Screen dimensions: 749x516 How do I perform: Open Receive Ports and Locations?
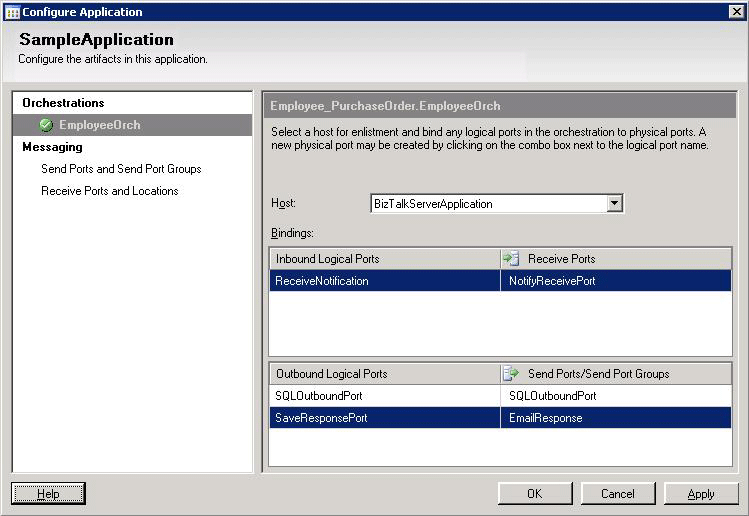[x=110, y=191]
